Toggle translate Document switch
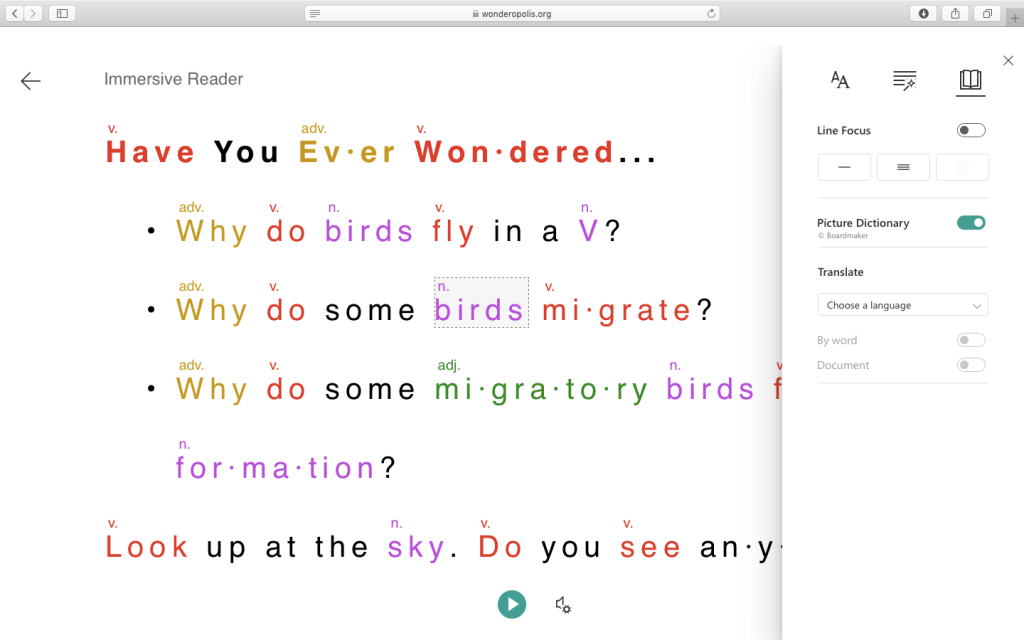This screenshot has width=1024, height=640. (x=970, y=365)
